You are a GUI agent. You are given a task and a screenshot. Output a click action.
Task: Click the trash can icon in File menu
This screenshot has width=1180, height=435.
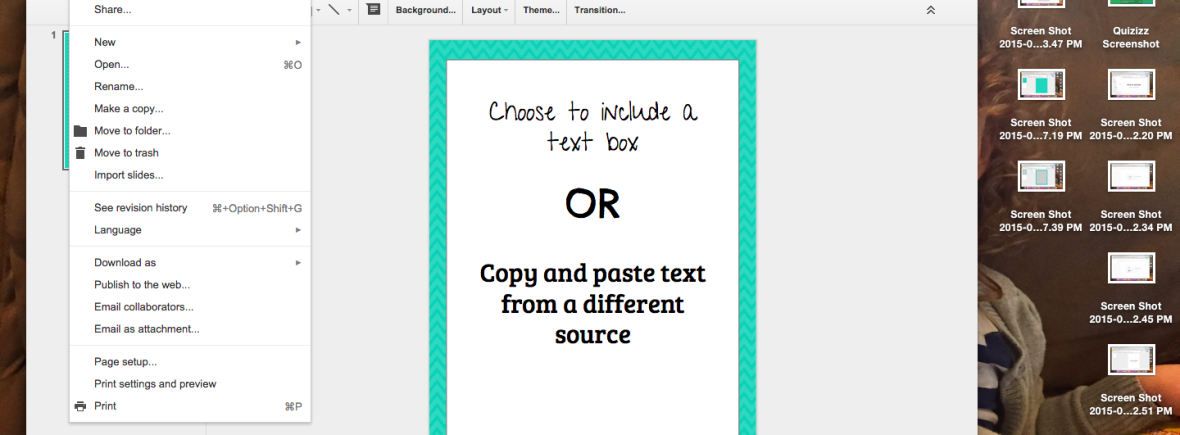(x=81, y=153)
